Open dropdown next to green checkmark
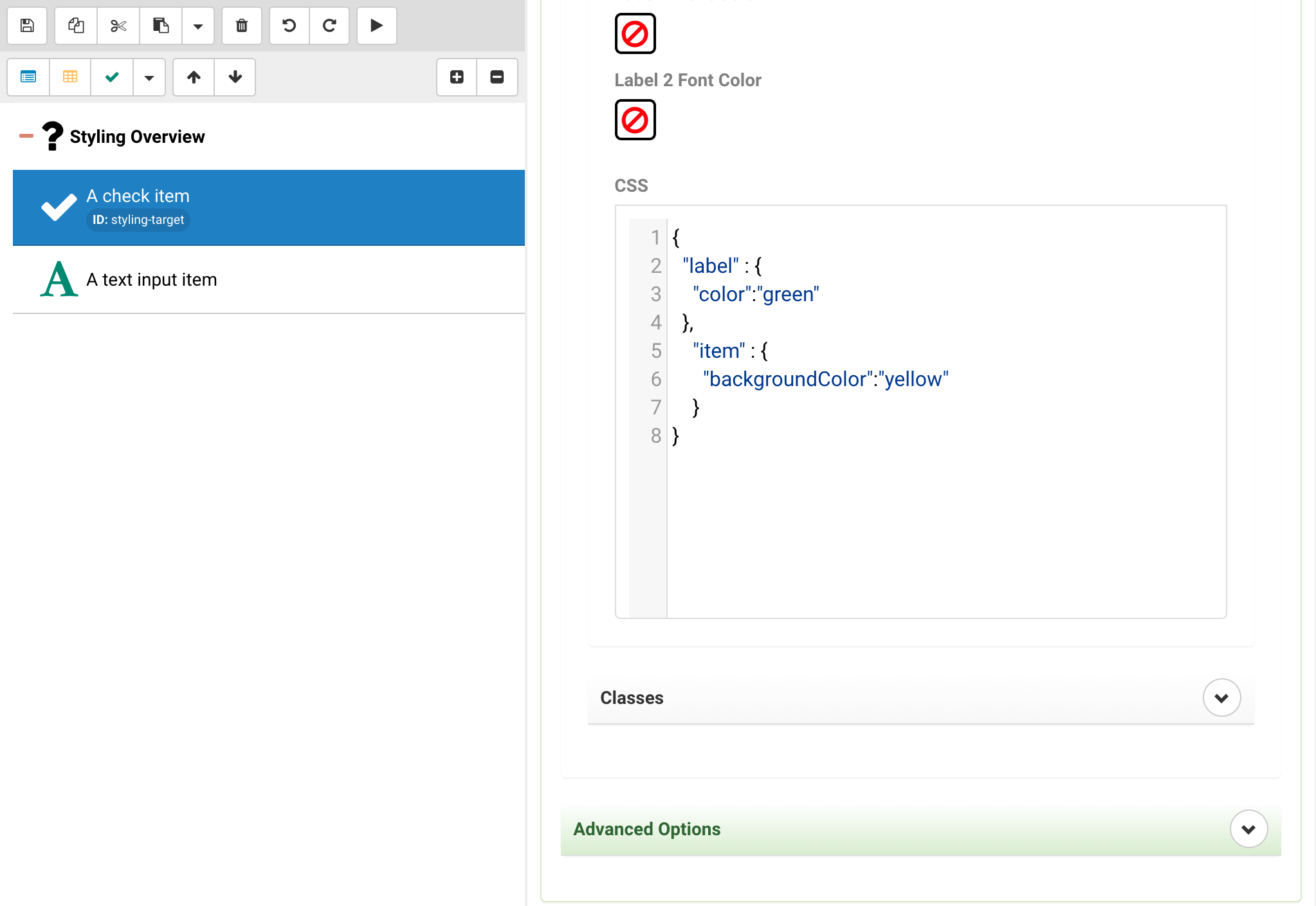The width and height of the screenshot is (1316, 906). tap(149, 77)
